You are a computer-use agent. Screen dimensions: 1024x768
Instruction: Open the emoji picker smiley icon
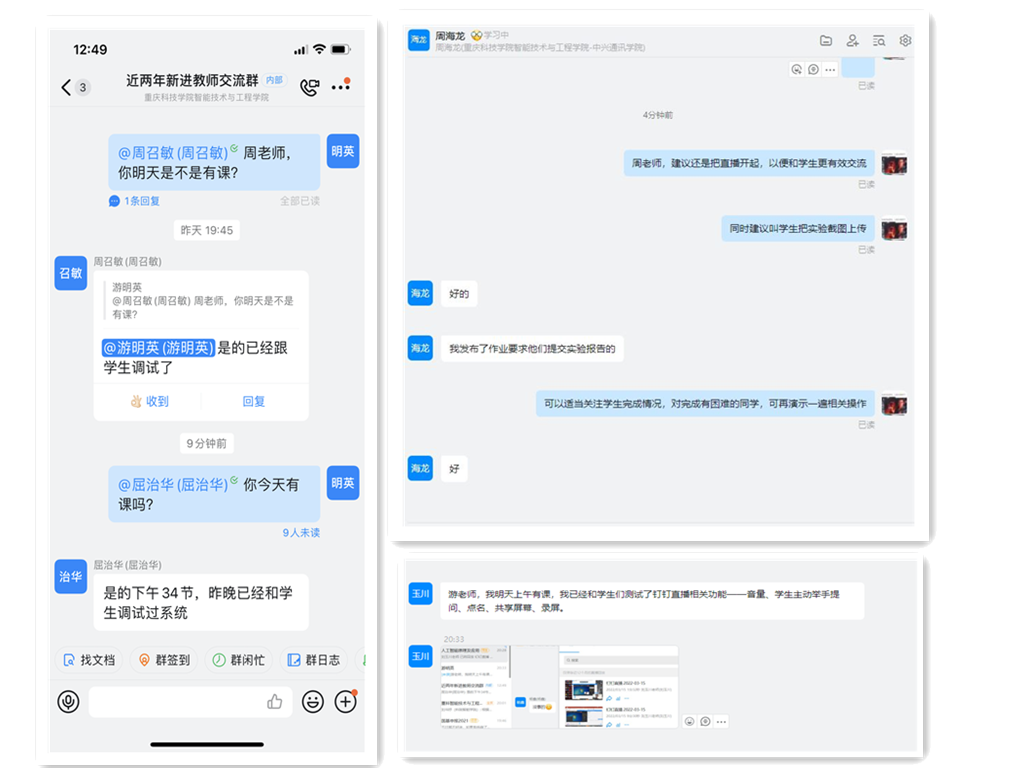(x=313, y=702)
